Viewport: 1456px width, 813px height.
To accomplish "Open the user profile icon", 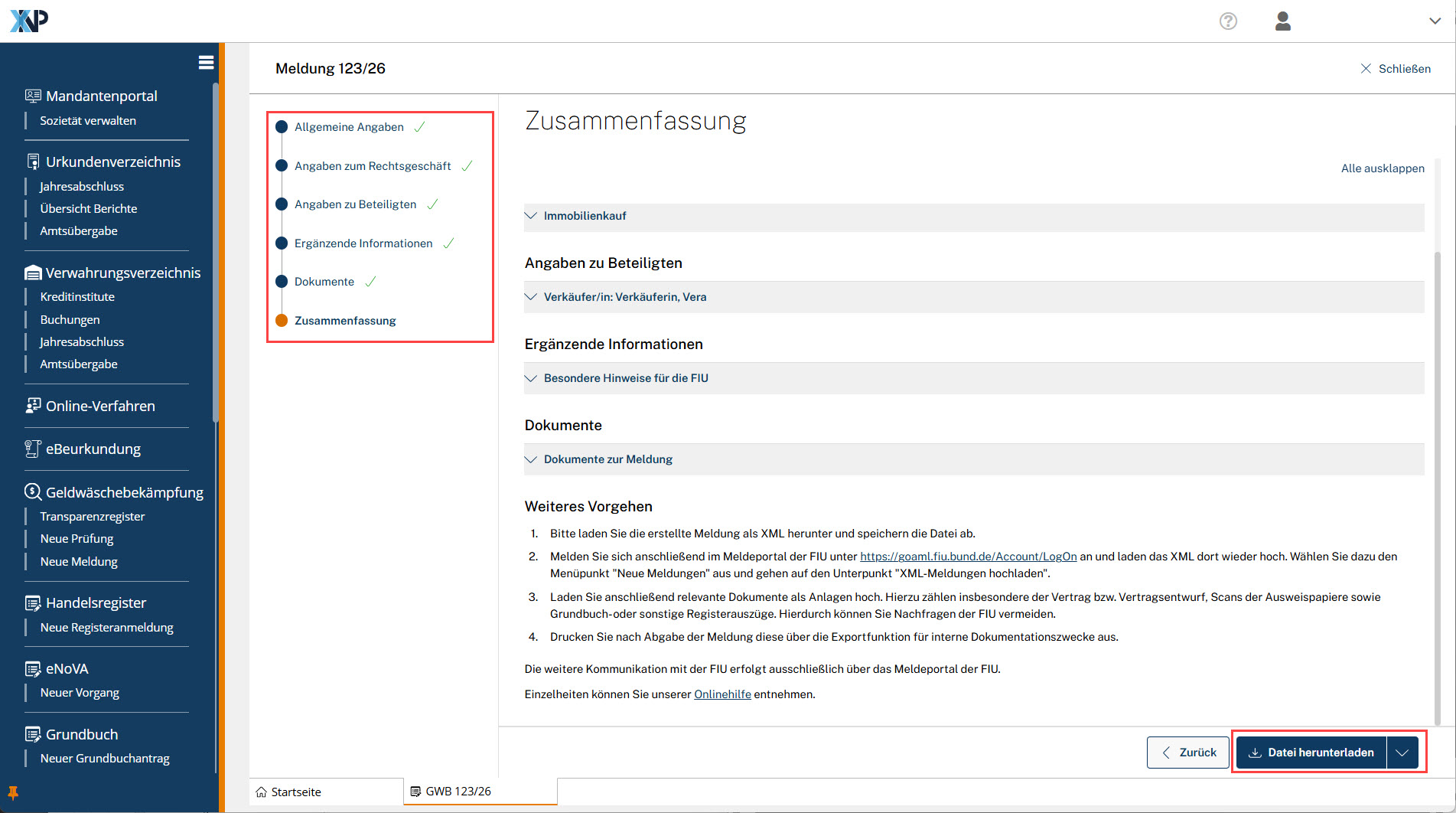I will (1283, 21).
